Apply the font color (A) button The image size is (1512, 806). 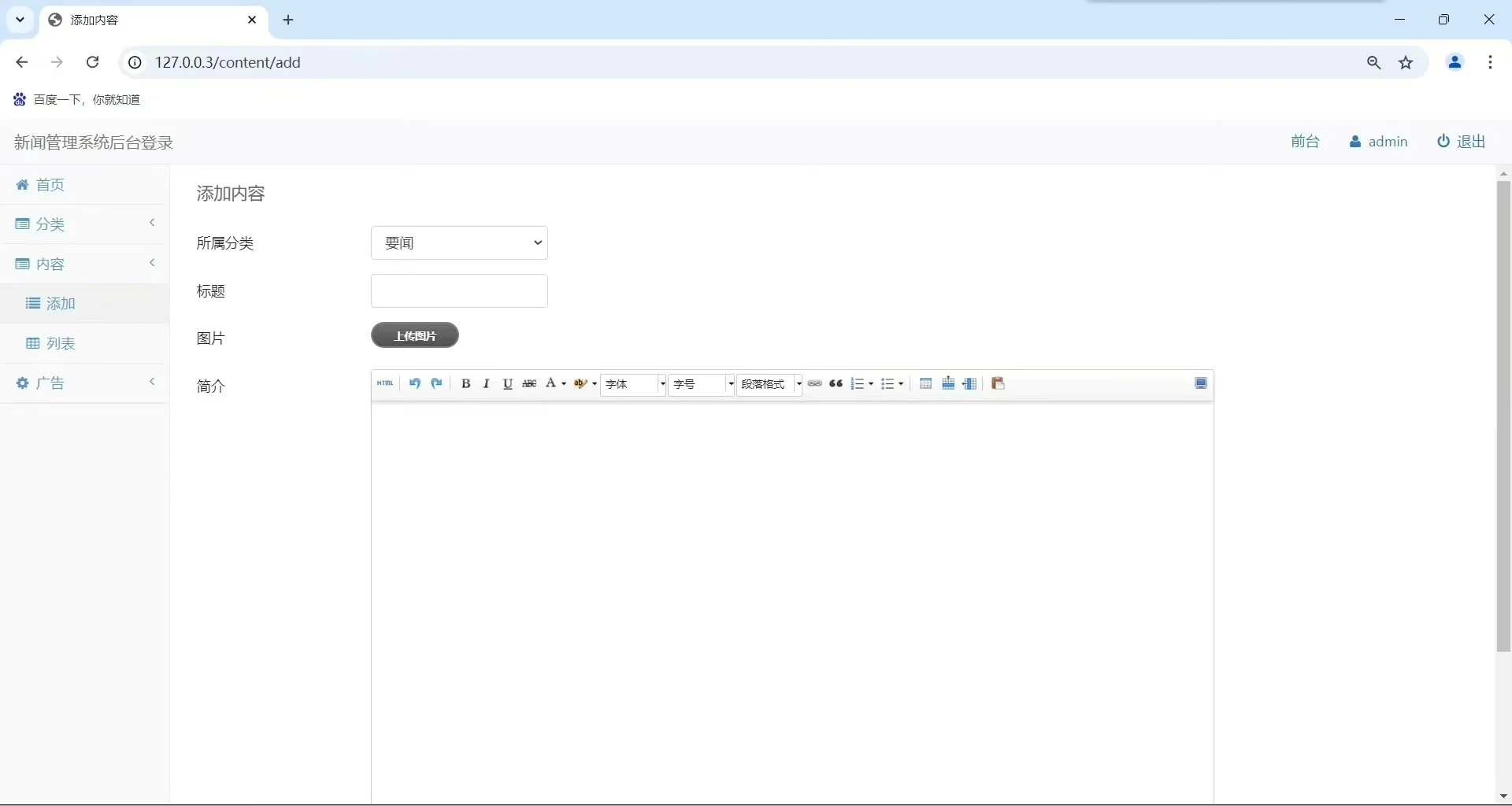point(551,384)
